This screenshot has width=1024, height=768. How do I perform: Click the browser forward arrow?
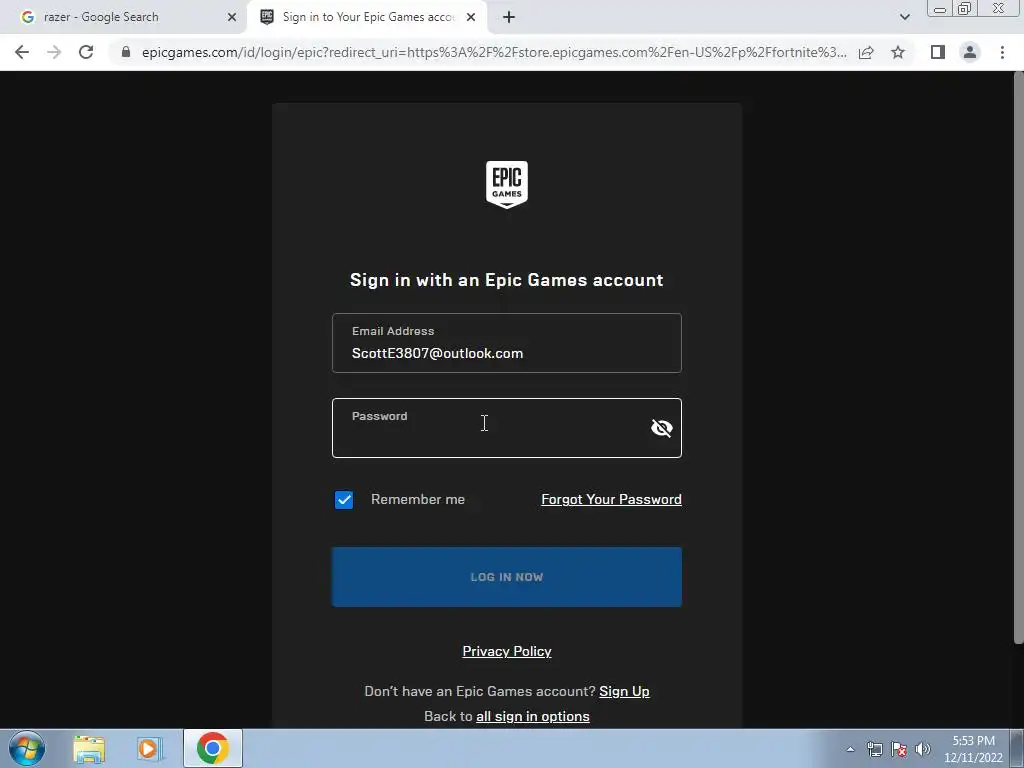click(54, 52)
